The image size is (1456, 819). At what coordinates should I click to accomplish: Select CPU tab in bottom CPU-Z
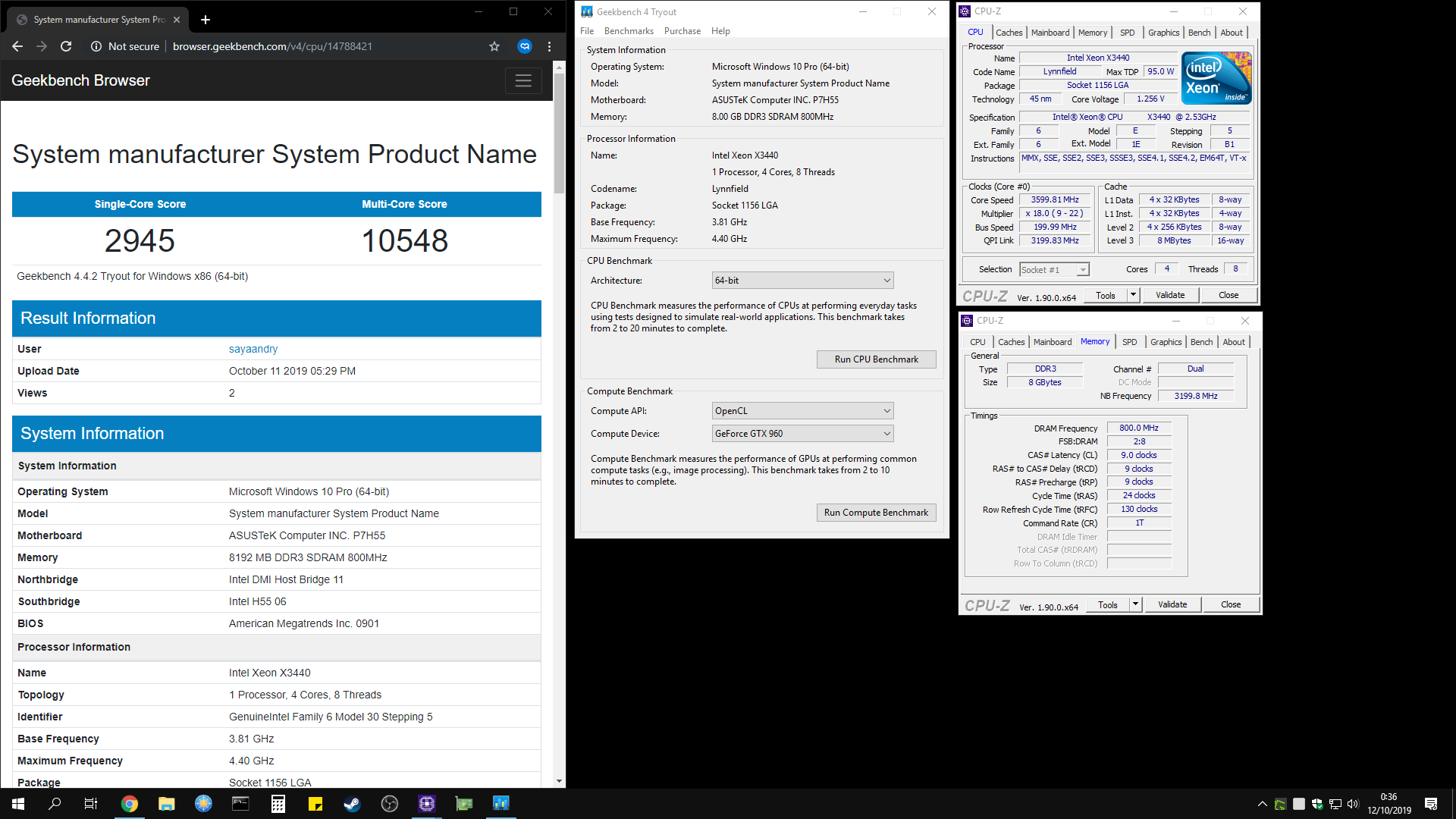[x=977, y=342]
